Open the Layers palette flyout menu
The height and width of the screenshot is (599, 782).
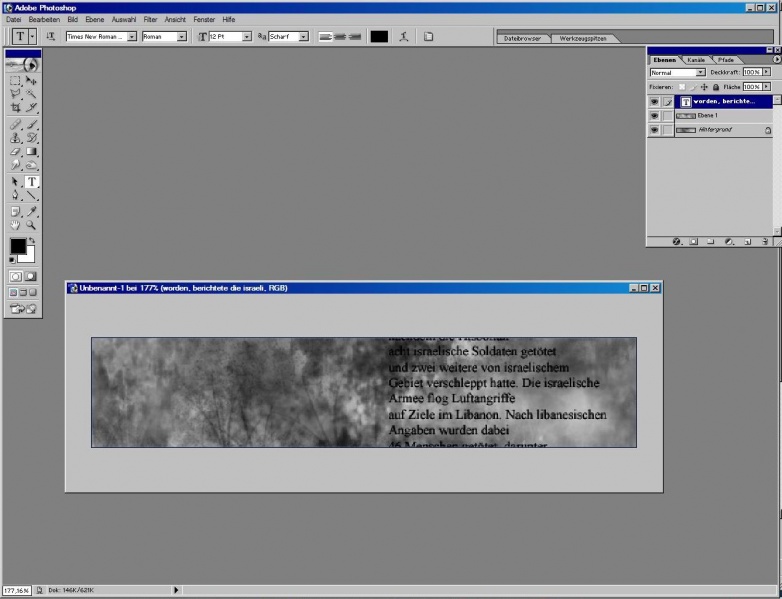[x=777, y=59]
